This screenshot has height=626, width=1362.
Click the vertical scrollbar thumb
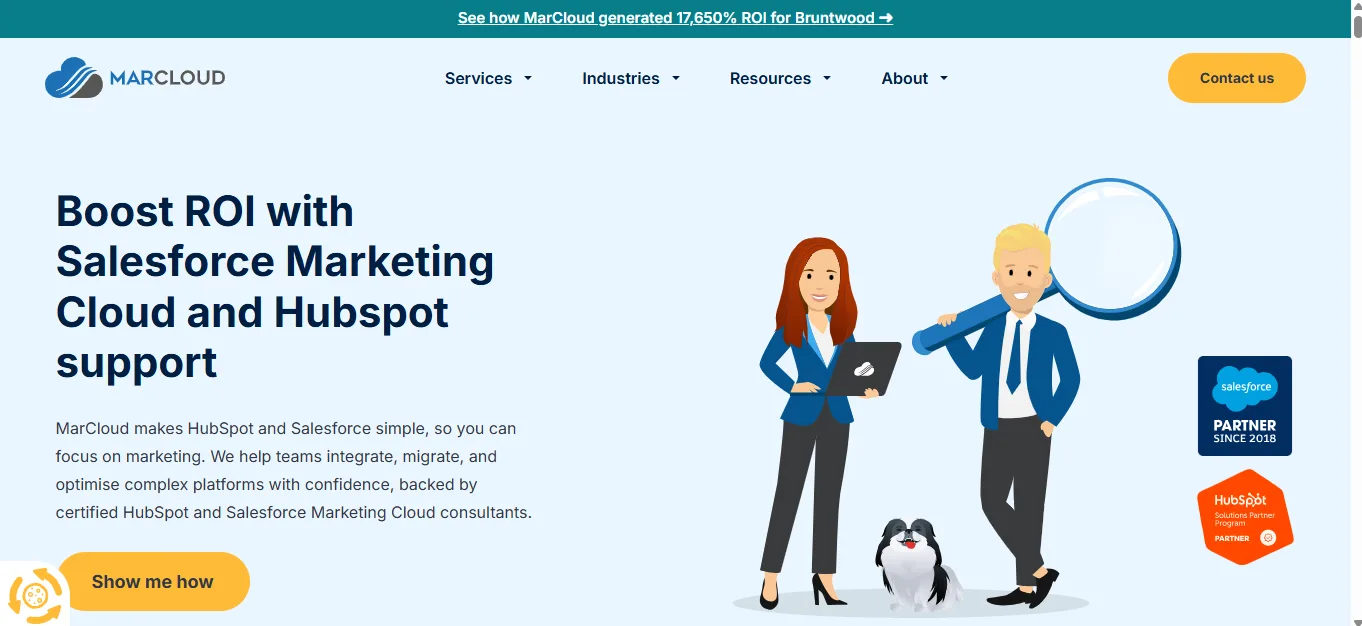pyautogui.click(x=1355, y=26)
